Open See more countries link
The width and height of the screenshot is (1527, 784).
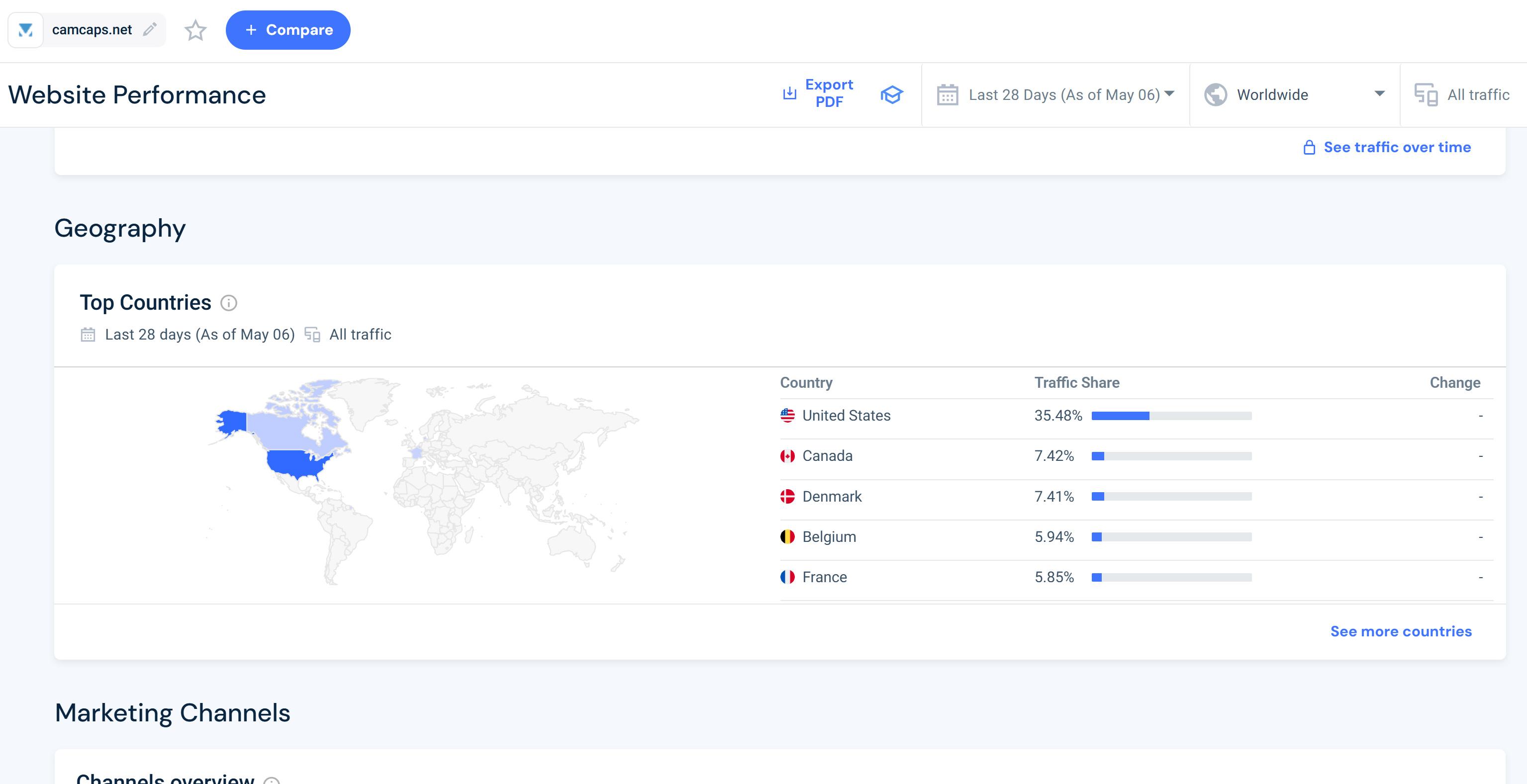click(x=1400, y=631)
